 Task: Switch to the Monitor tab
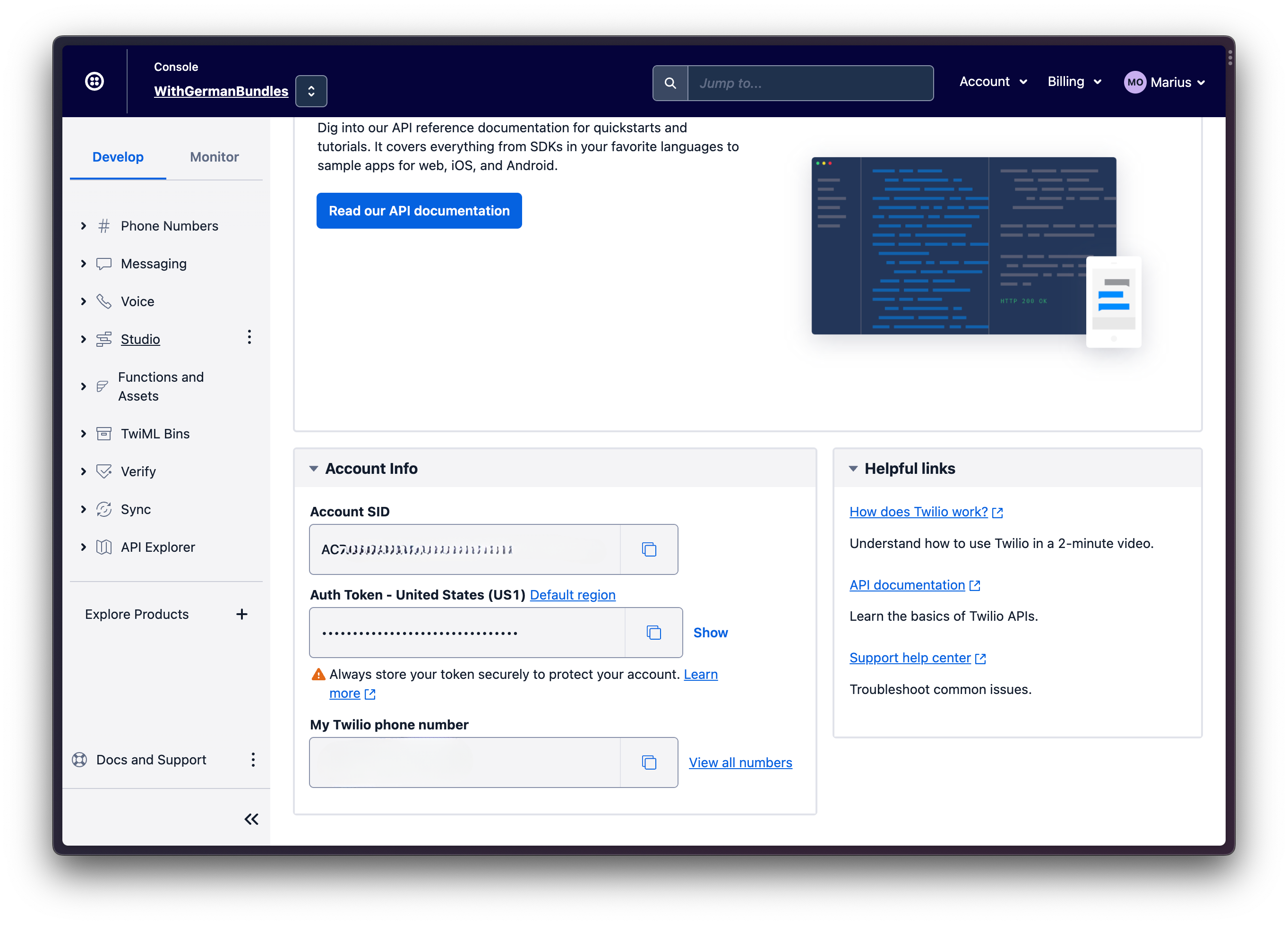point(214,157)
